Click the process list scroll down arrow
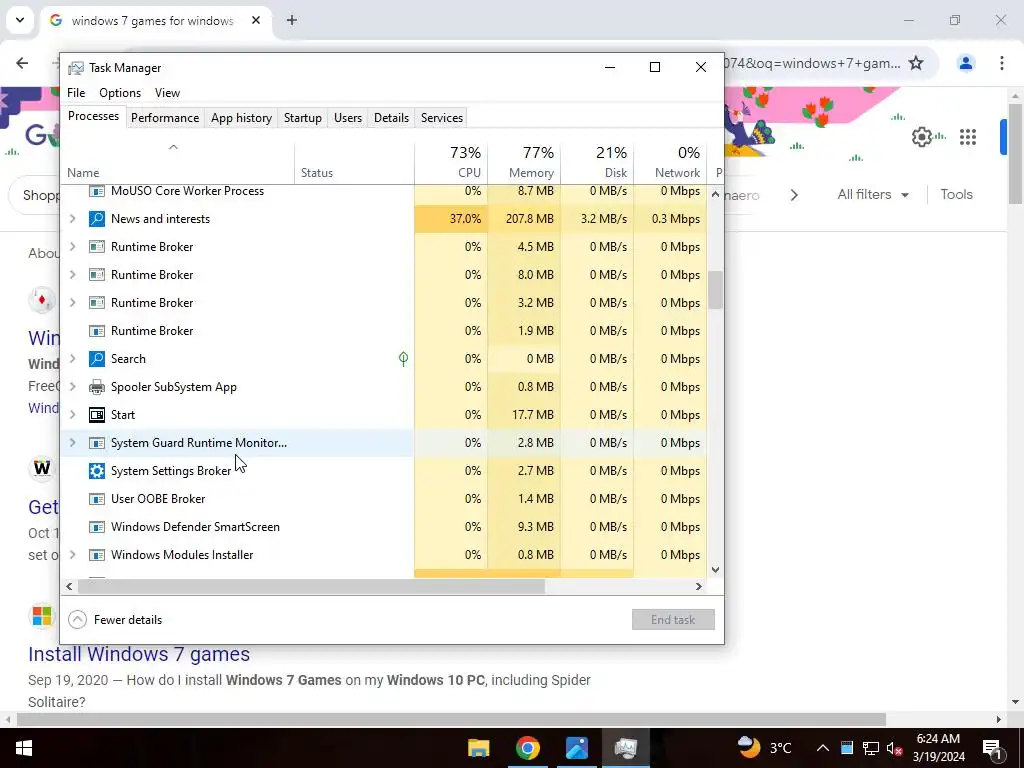This screenshot has height=768, width=1024. pyautogui.click(x=715, y=569)
